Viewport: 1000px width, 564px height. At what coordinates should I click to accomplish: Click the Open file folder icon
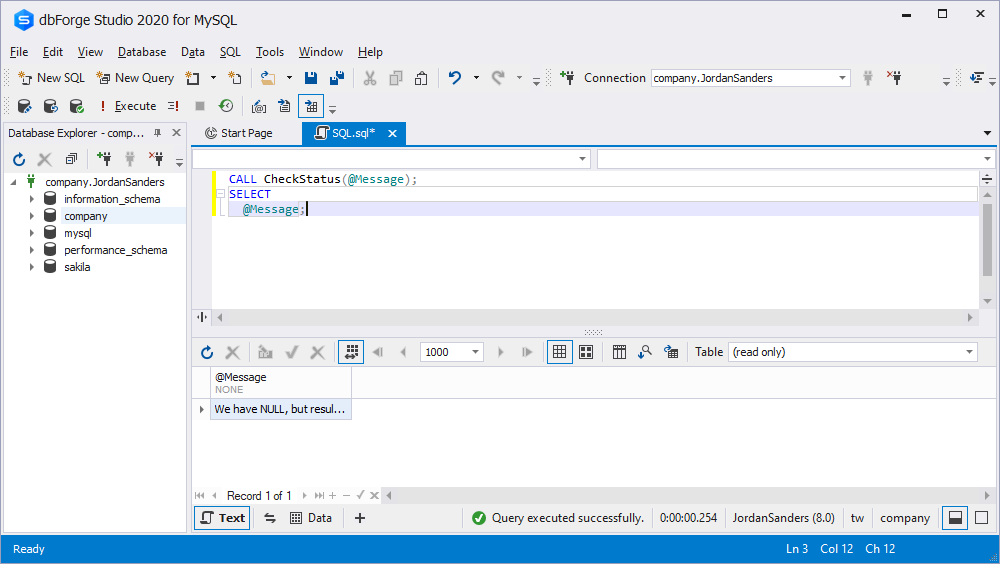point(268,78)
